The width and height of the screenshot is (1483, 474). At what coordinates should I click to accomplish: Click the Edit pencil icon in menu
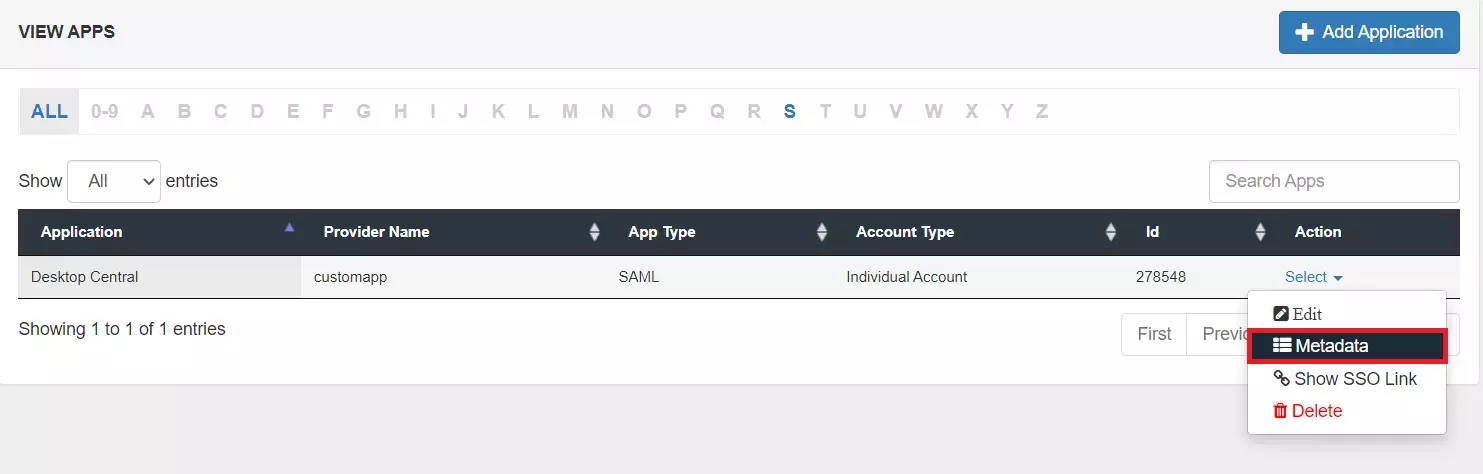[1281, 314]
